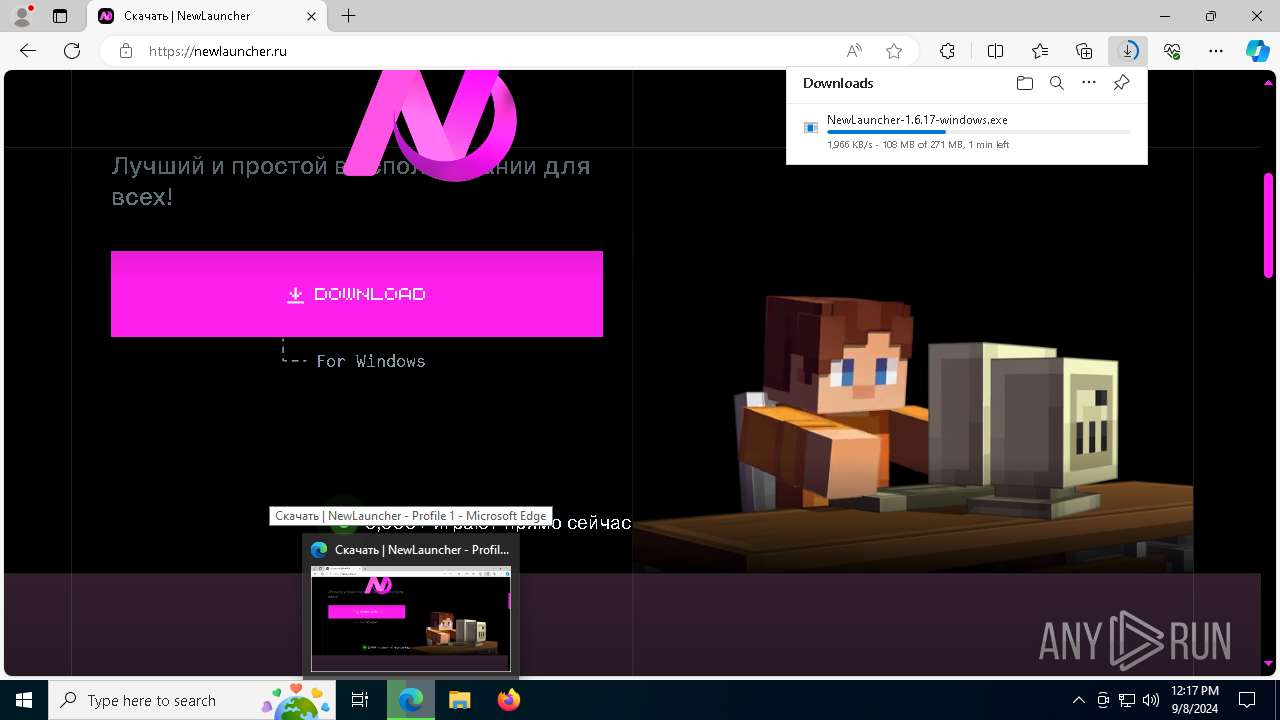Click the Type here to search box
The height and width of the screenshot is (720, 1280).
pos(194,700)
